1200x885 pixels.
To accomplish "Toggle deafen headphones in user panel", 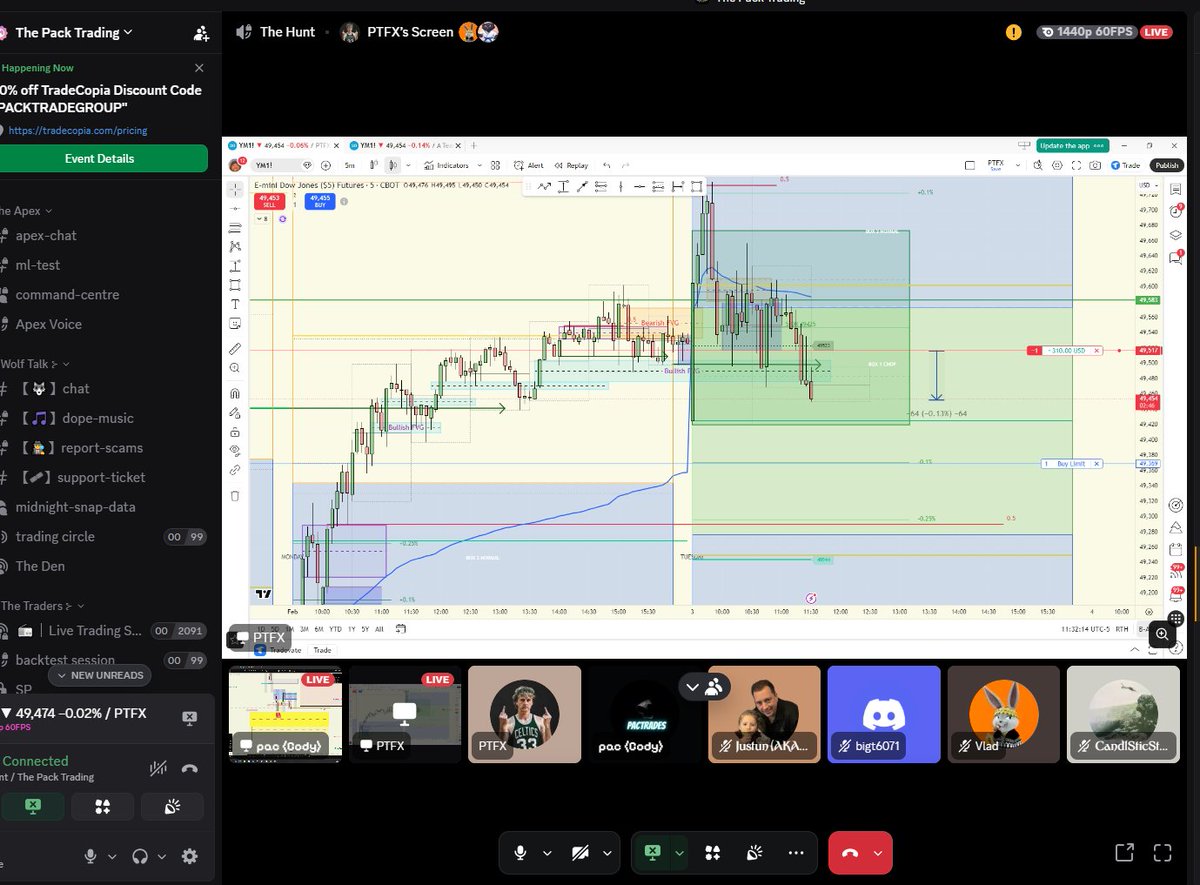I will (140, 856).
